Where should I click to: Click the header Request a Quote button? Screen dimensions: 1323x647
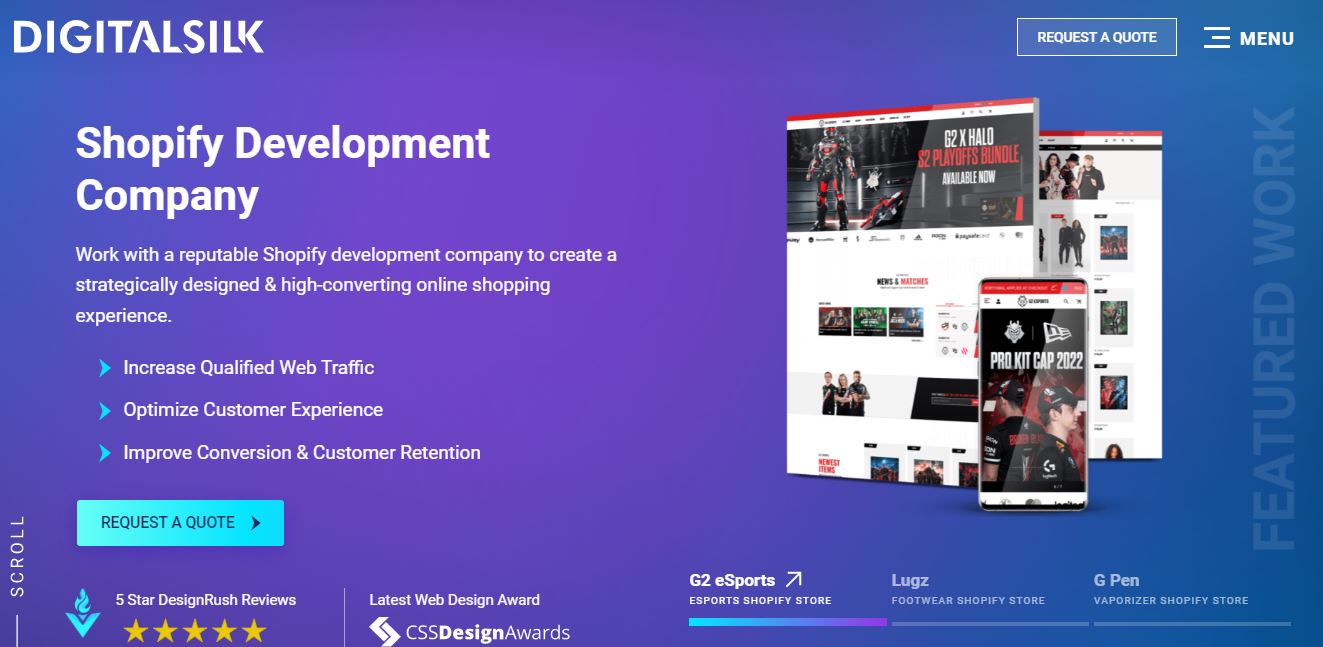[x=1097, y=37]
